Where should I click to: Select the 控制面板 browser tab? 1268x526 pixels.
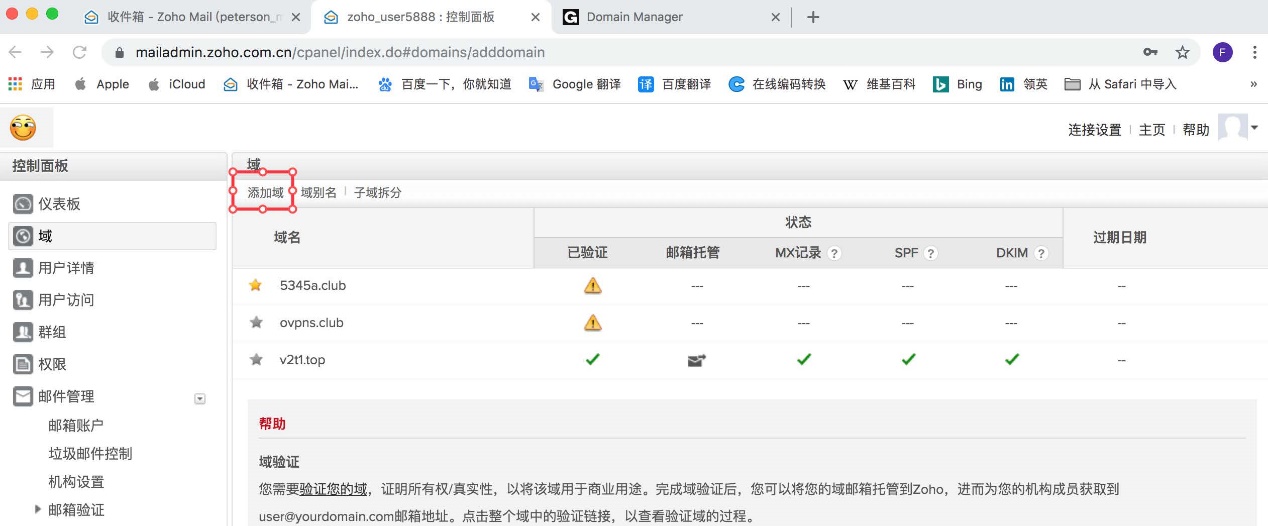click(x=429, y=17)
